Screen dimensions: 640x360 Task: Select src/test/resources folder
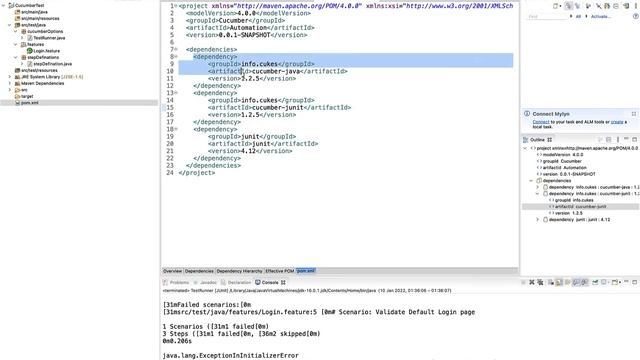point(39,71)
